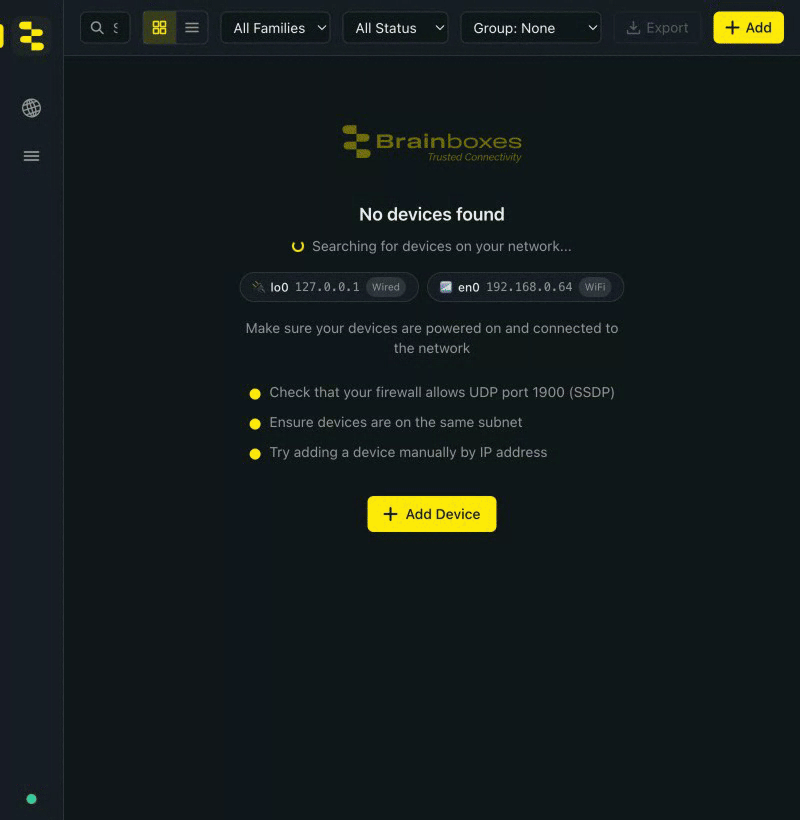Open the All Status dropdown

point(395,28)
